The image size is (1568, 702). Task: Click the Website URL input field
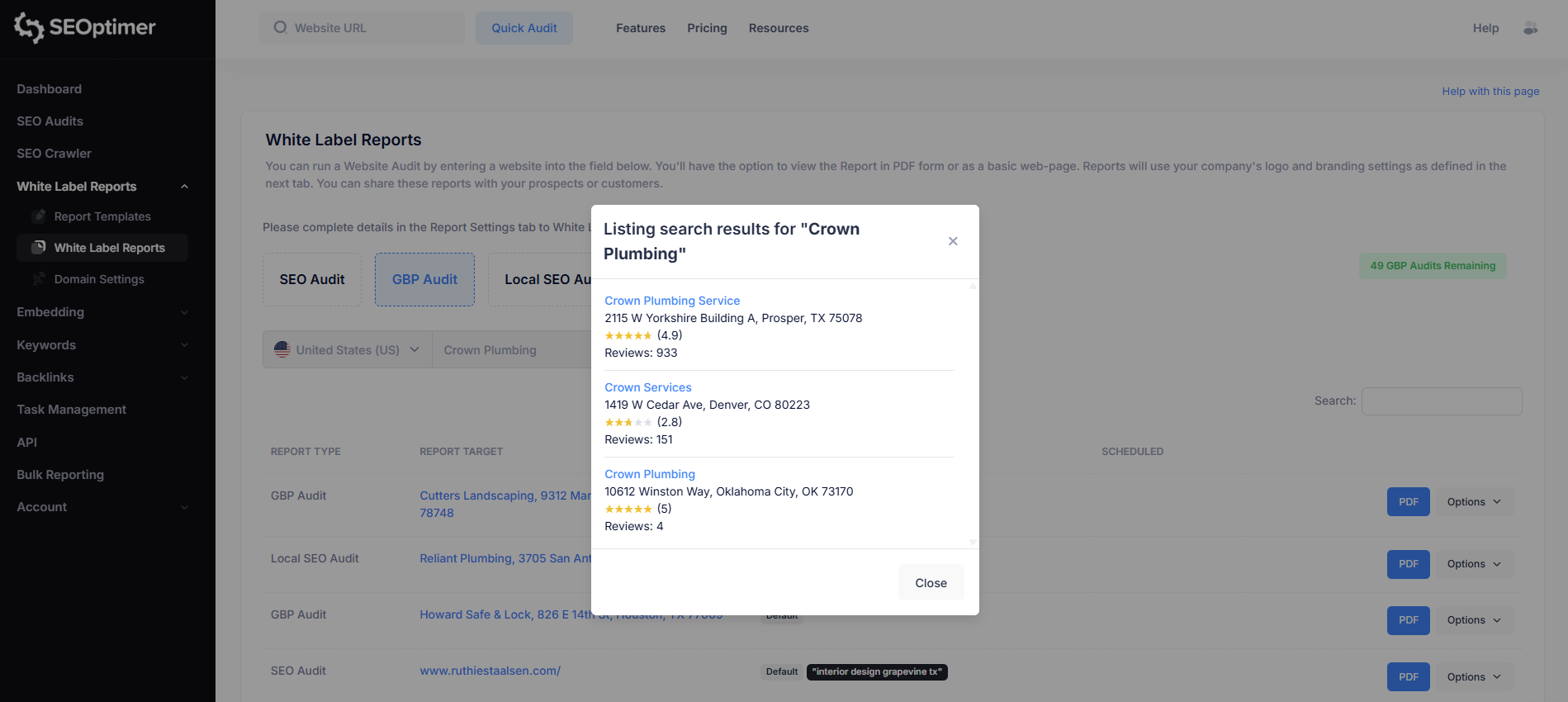tap(362, 28)
